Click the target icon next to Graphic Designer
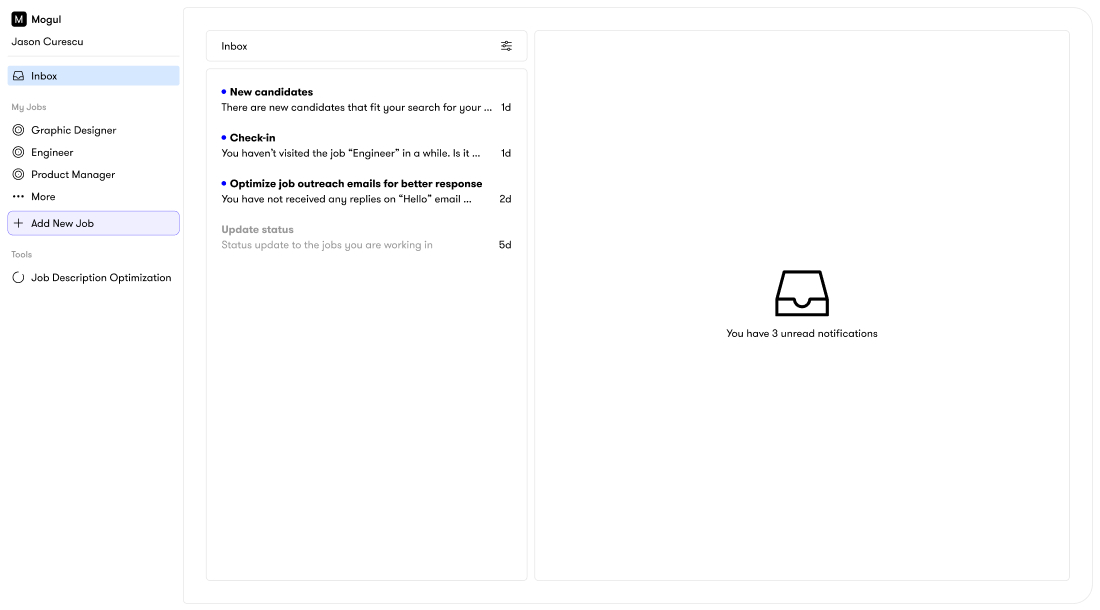 click(x=18, y=130)
